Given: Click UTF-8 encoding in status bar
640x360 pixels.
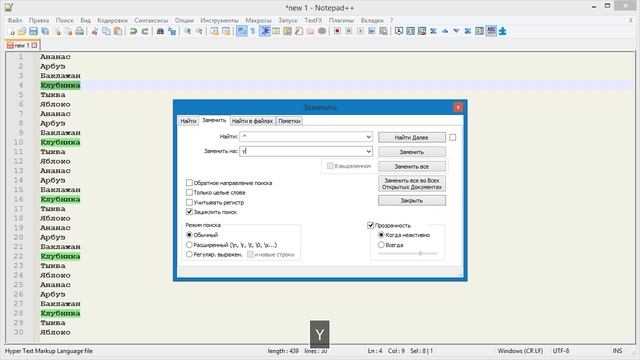Looking at the screenshot, I should tap(561, 351).
